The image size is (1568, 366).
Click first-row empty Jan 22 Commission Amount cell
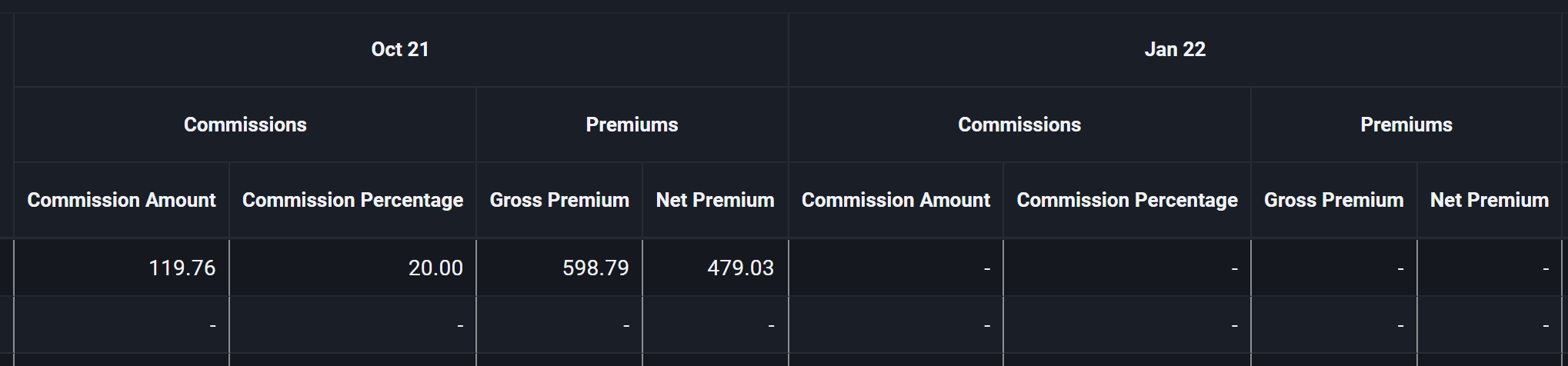point(896,268)
